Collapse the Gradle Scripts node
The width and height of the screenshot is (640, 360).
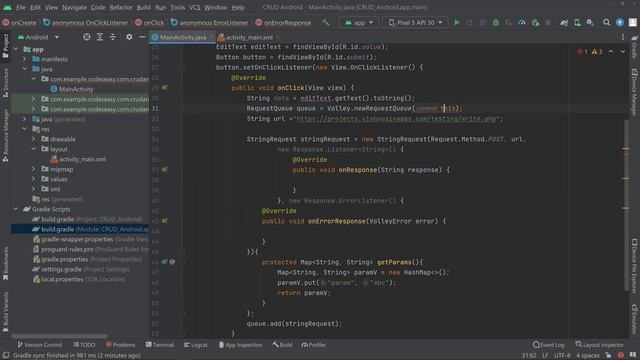[16, 209]
